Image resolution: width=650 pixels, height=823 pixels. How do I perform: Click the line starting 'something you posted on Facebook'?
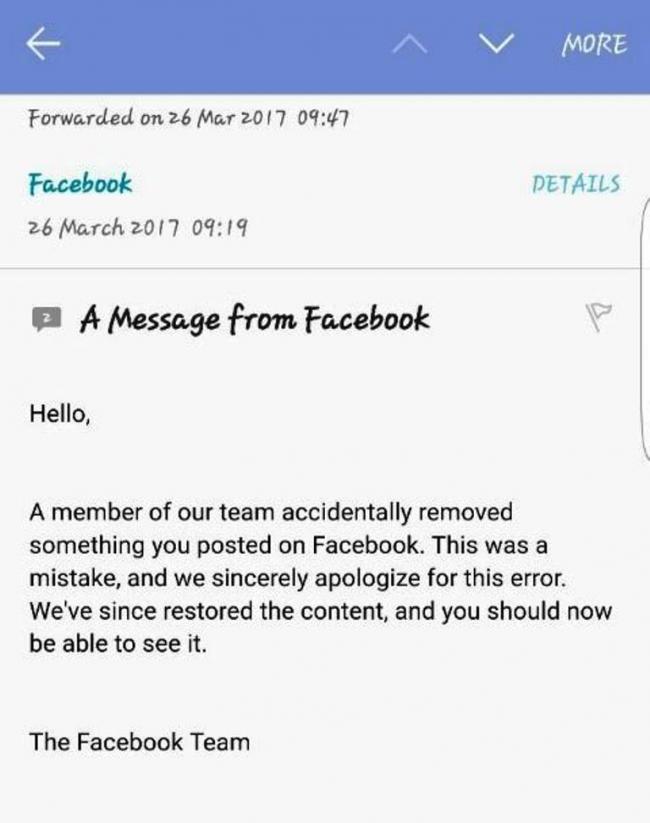coord(288,546)
